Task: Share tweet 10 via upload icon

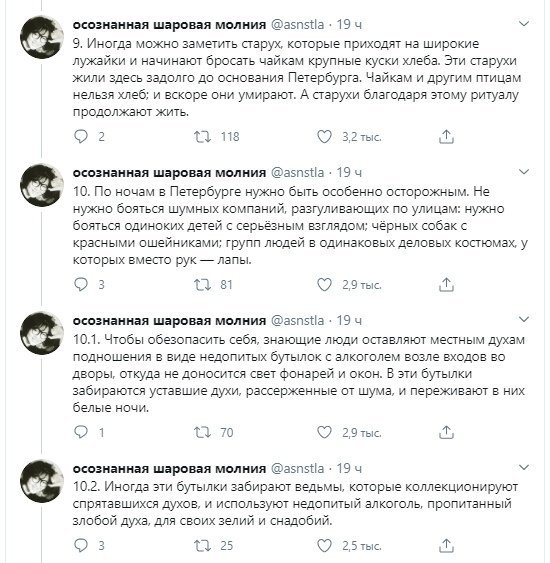Action: pyautogui.click(x=446, y=285)
